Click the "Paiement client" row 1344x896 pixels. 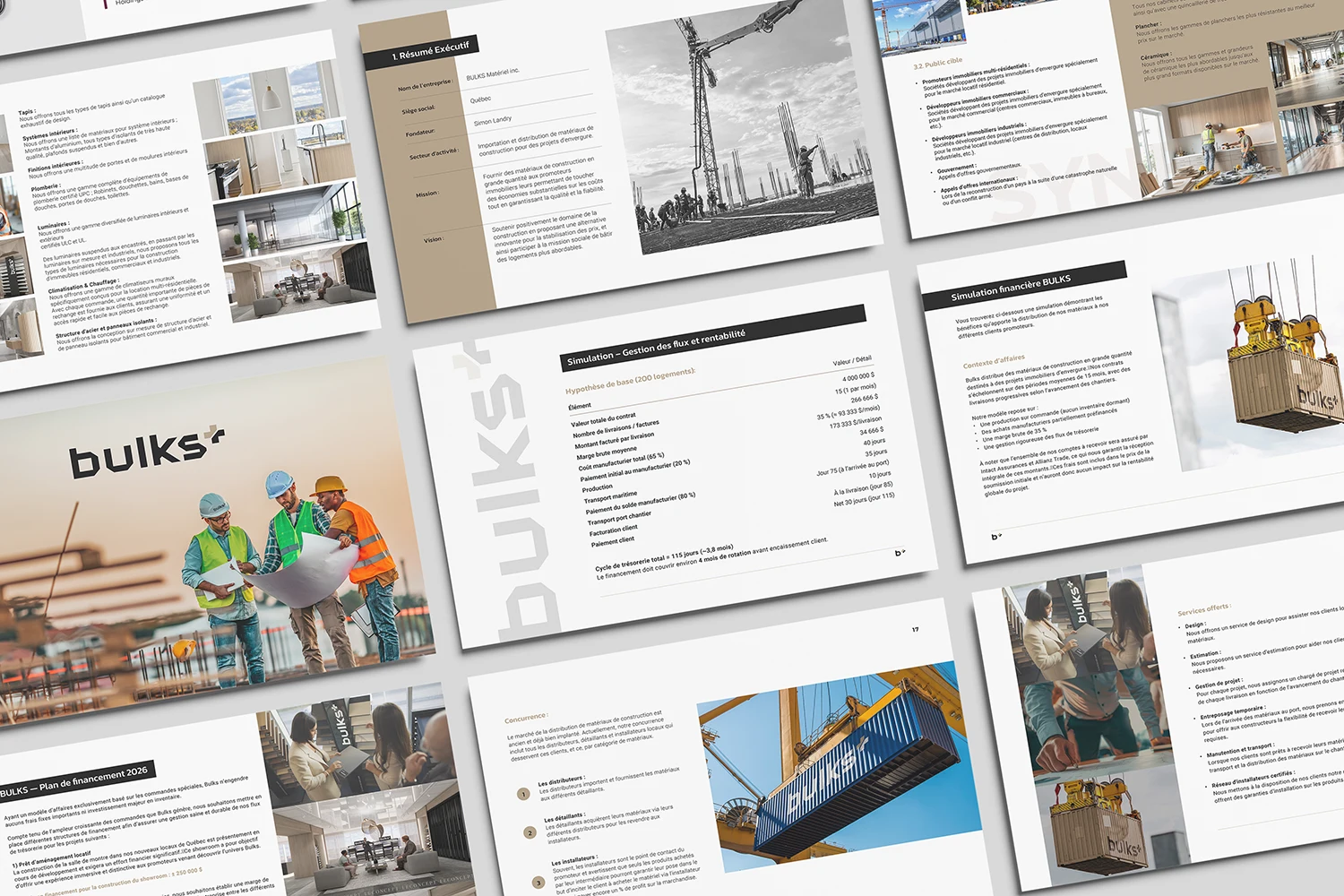point(613,541)
